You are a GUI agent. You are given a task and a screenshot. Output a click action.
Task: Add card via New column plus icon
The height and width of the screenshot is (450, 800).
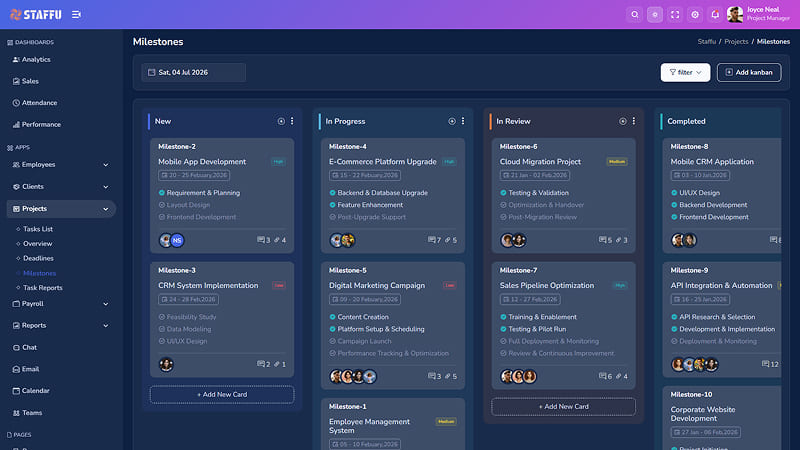point(281,121)
